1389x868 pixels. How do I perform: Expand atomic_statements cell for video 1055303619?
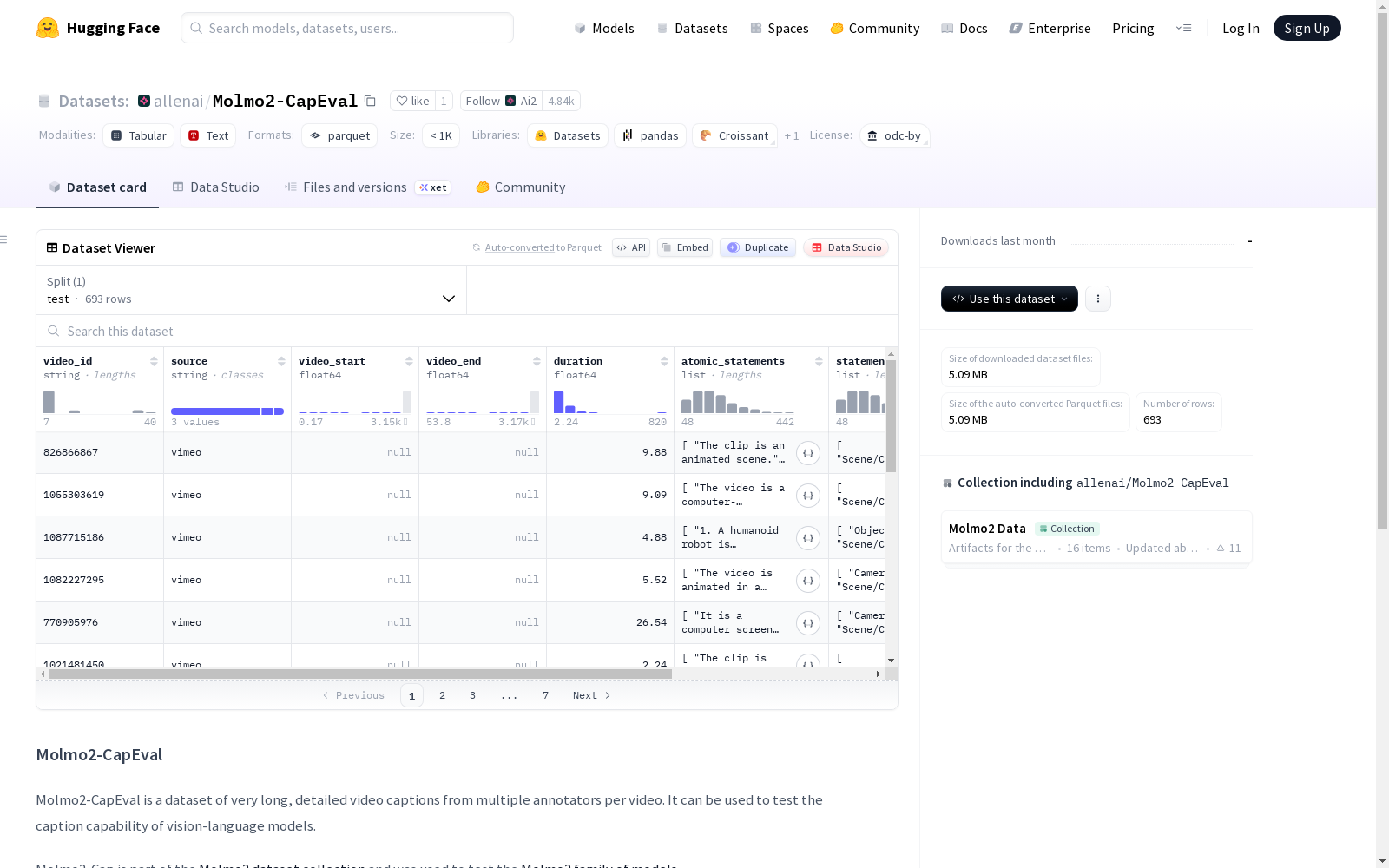[808, 496]
